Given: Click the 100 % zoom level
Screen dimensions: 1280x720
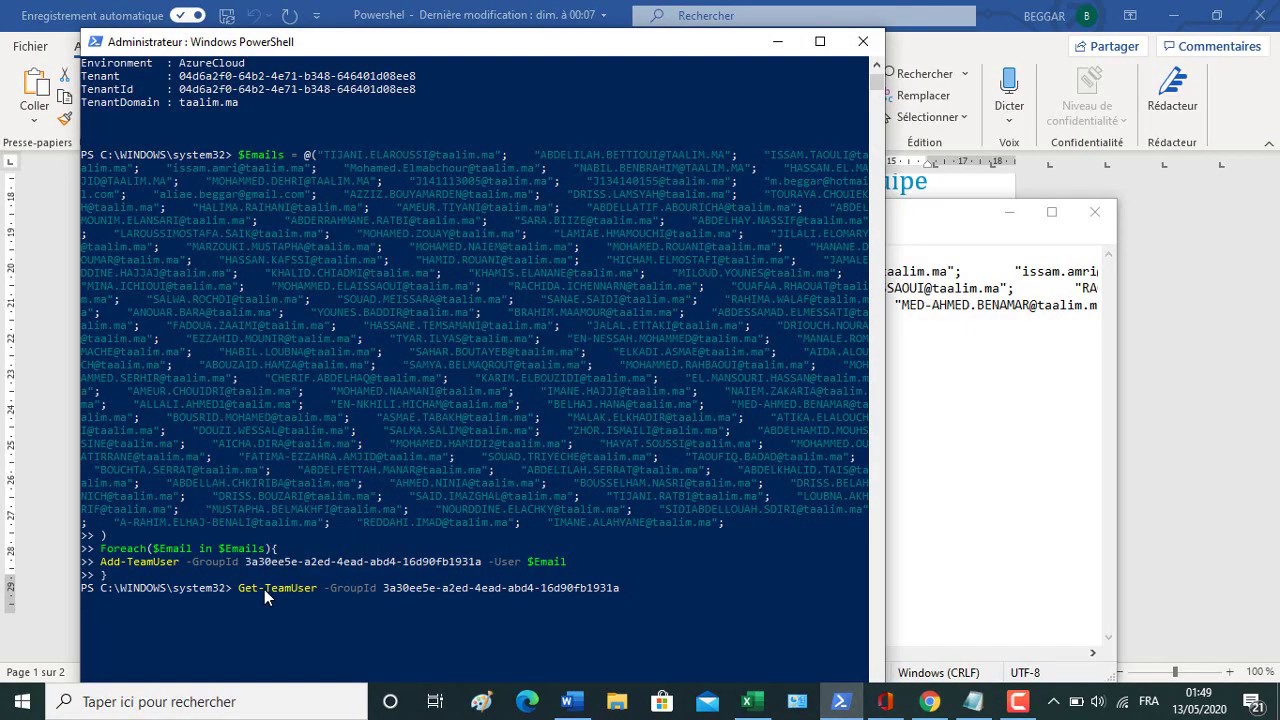Looking at the screenshot, I should coord(1260,672).
